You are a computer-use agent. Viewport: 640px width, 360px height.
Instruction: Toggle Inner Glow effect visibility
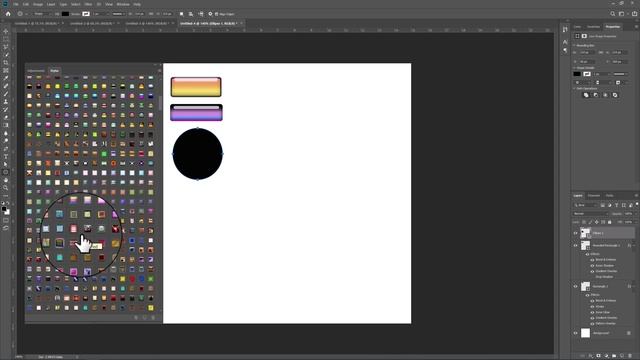pyautogui.click(x=592, y=312)
